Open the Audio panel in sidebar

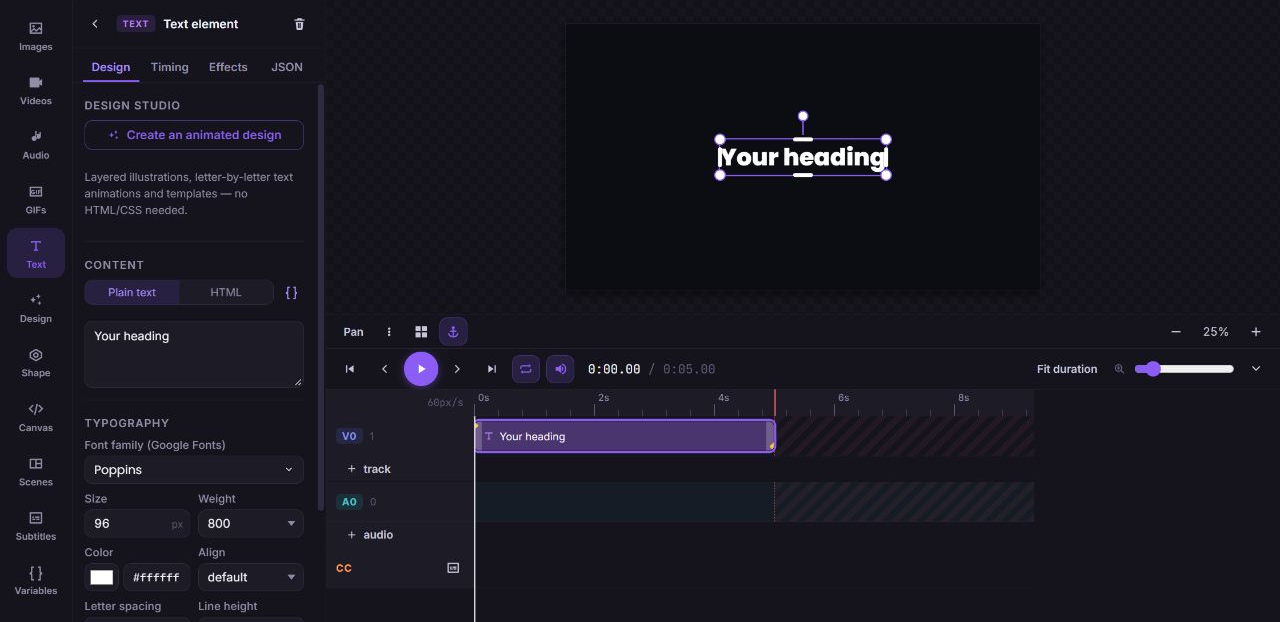click(36, 145)
